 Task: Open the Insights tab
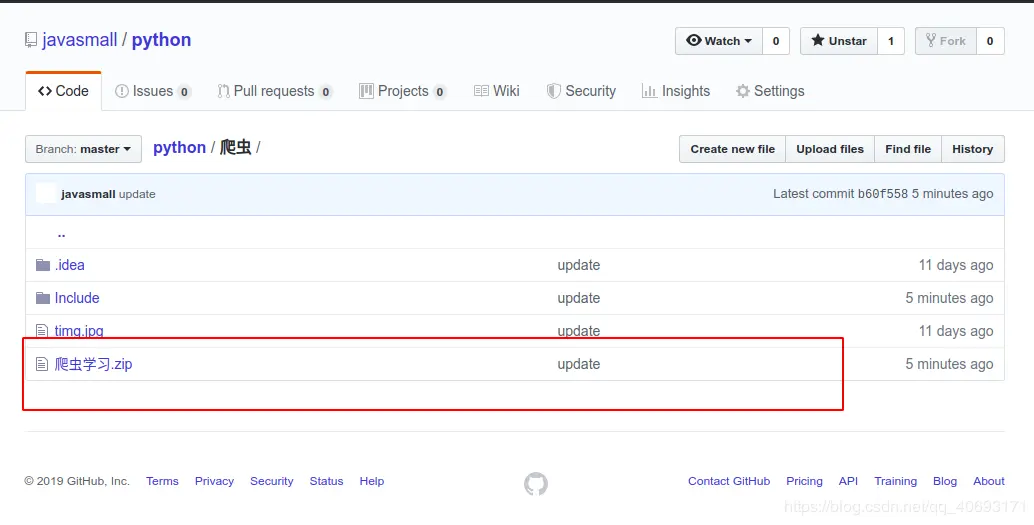pyautogui.click(x=676, y=91)
